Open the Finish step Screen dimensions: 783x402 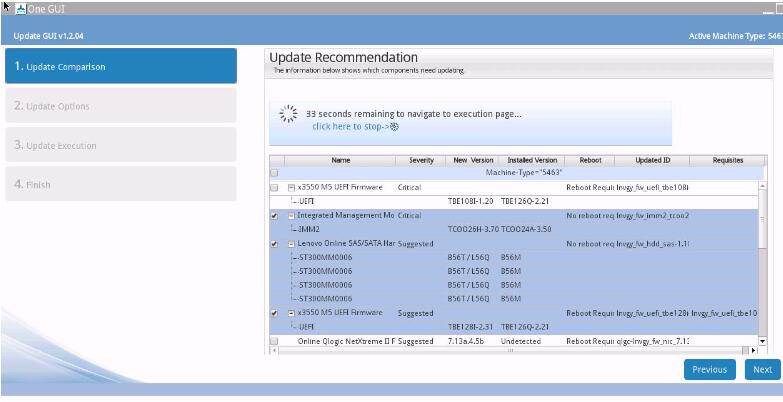[x=121, y=184]
